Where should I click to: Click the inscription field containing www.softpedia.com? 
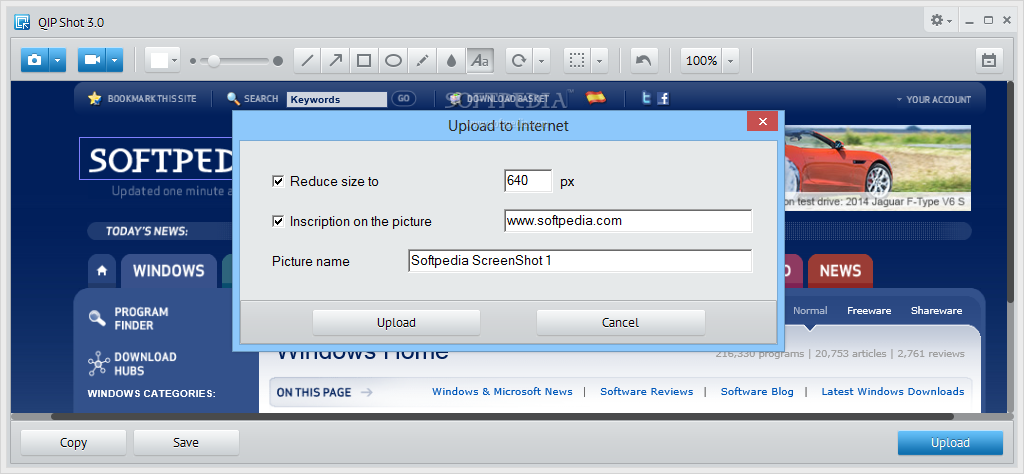628,221
